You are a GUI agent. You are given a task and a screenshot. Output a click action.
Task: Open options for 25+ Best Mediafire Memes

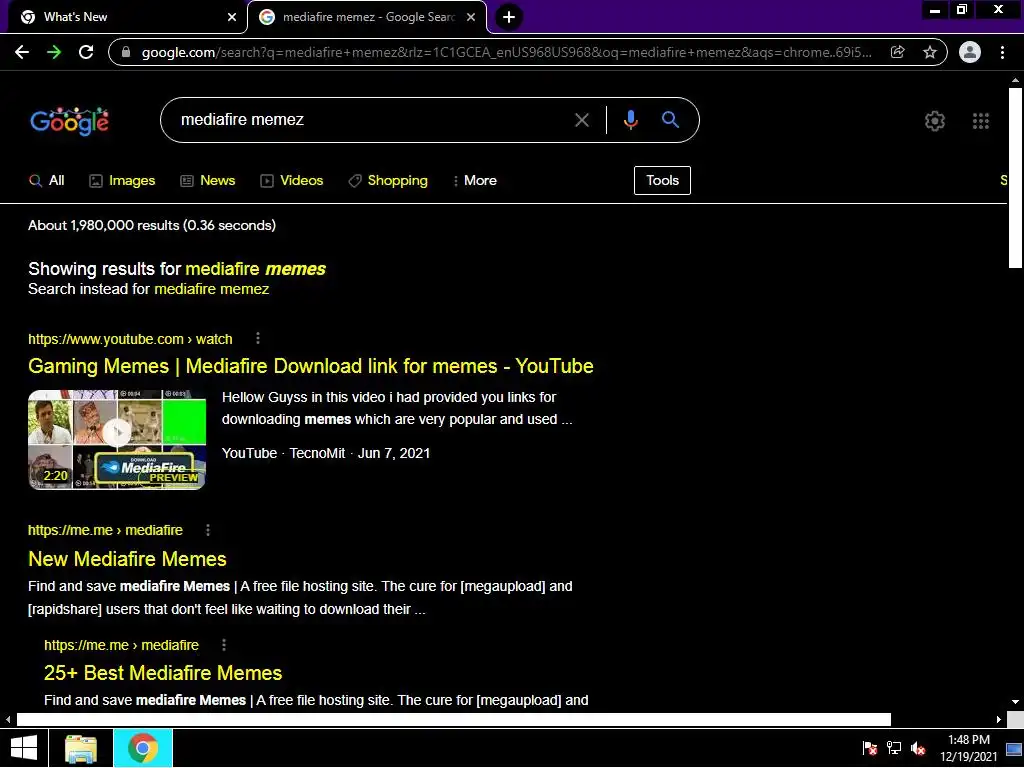point(224,645)
